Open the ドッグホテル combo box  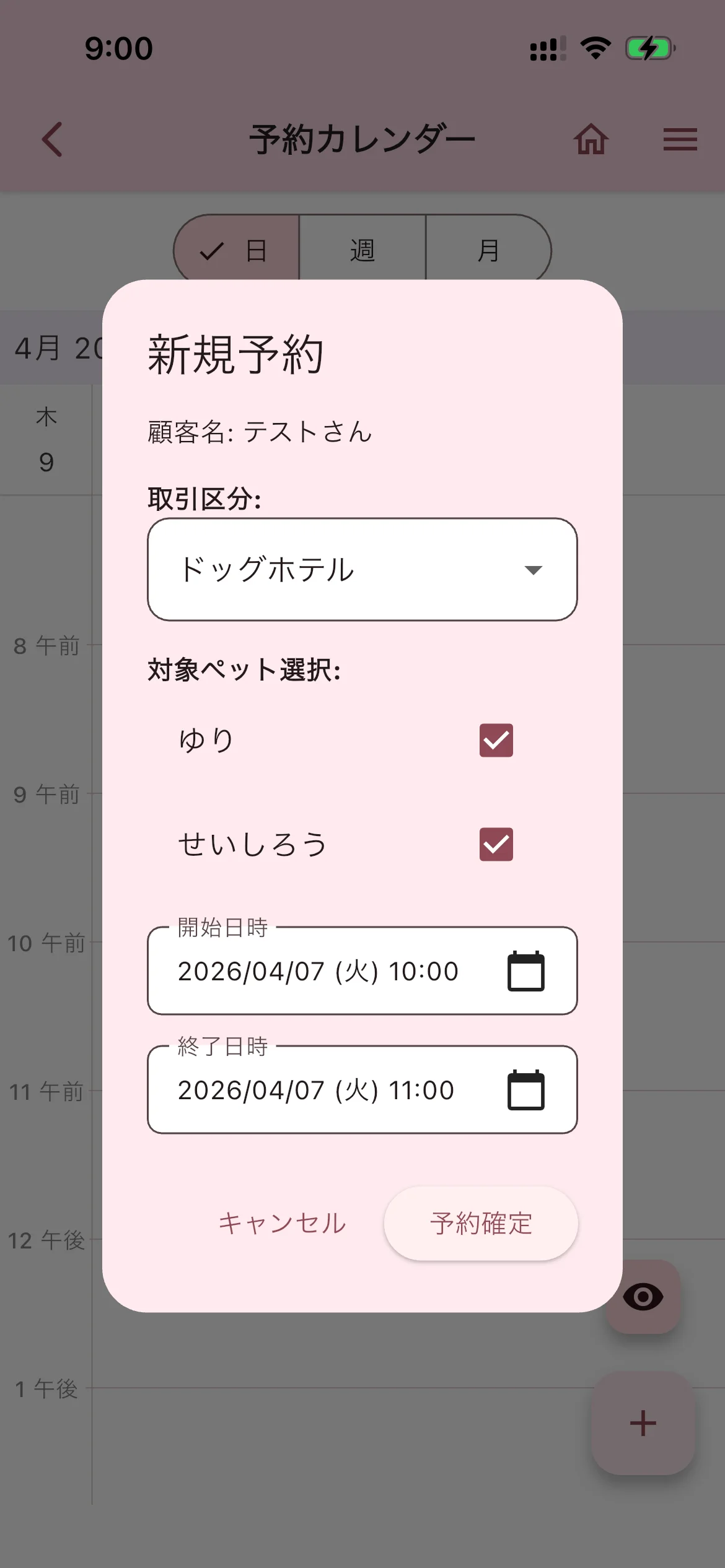(x=347, y=570)
